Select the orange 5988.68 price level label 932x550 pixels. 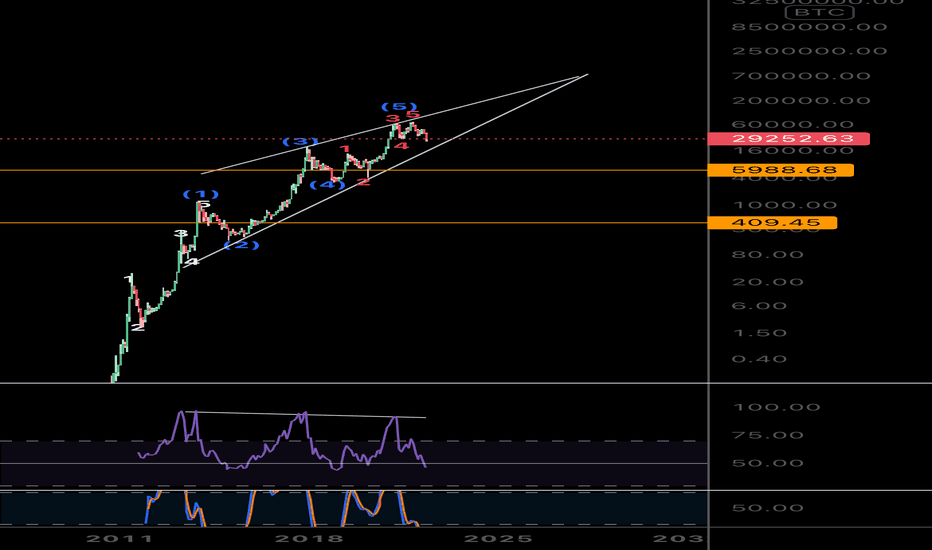pyautogui.click(x=780, y=170)
